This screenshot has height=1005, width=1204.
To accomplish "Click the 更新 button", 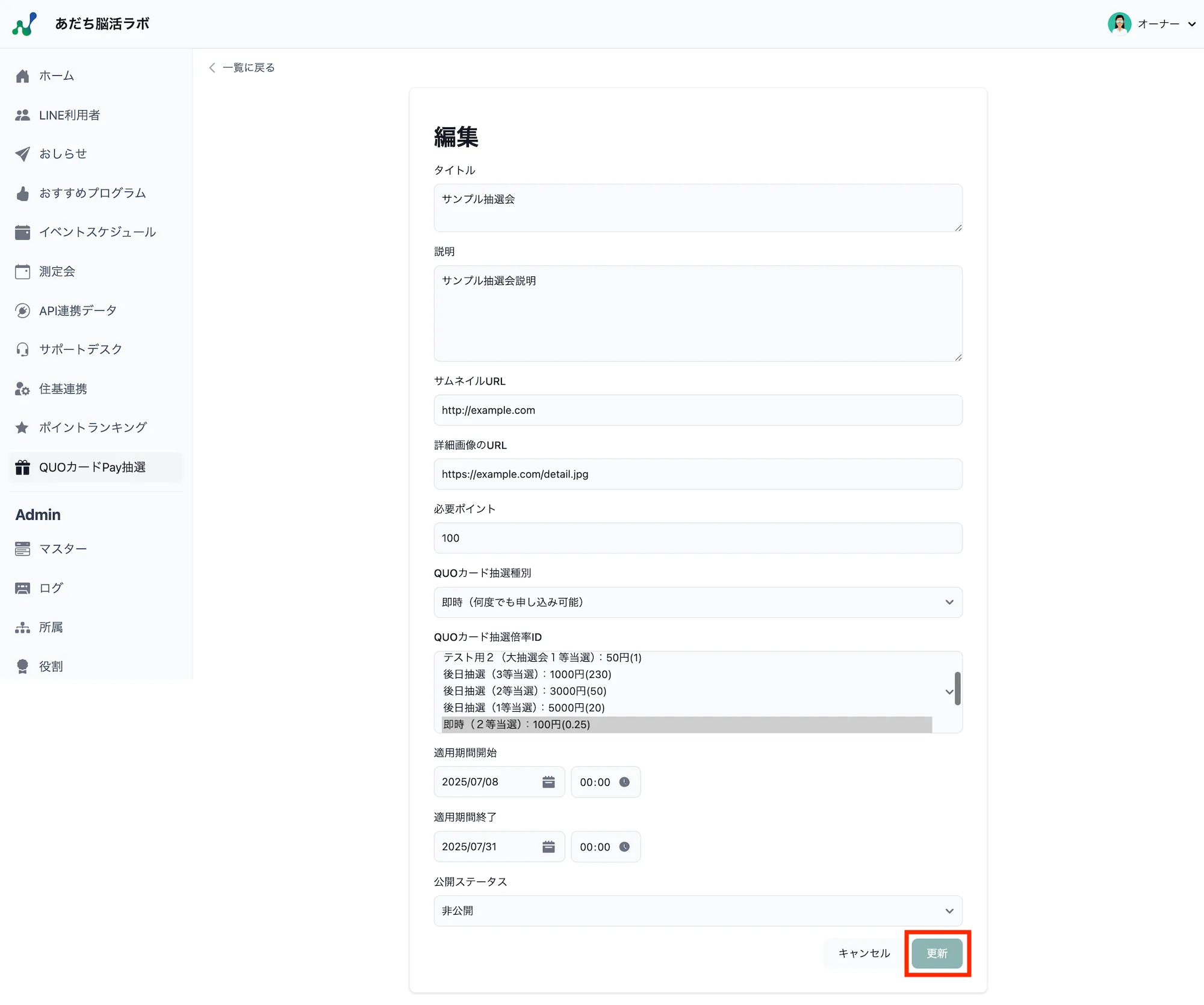I will point(937,953).
